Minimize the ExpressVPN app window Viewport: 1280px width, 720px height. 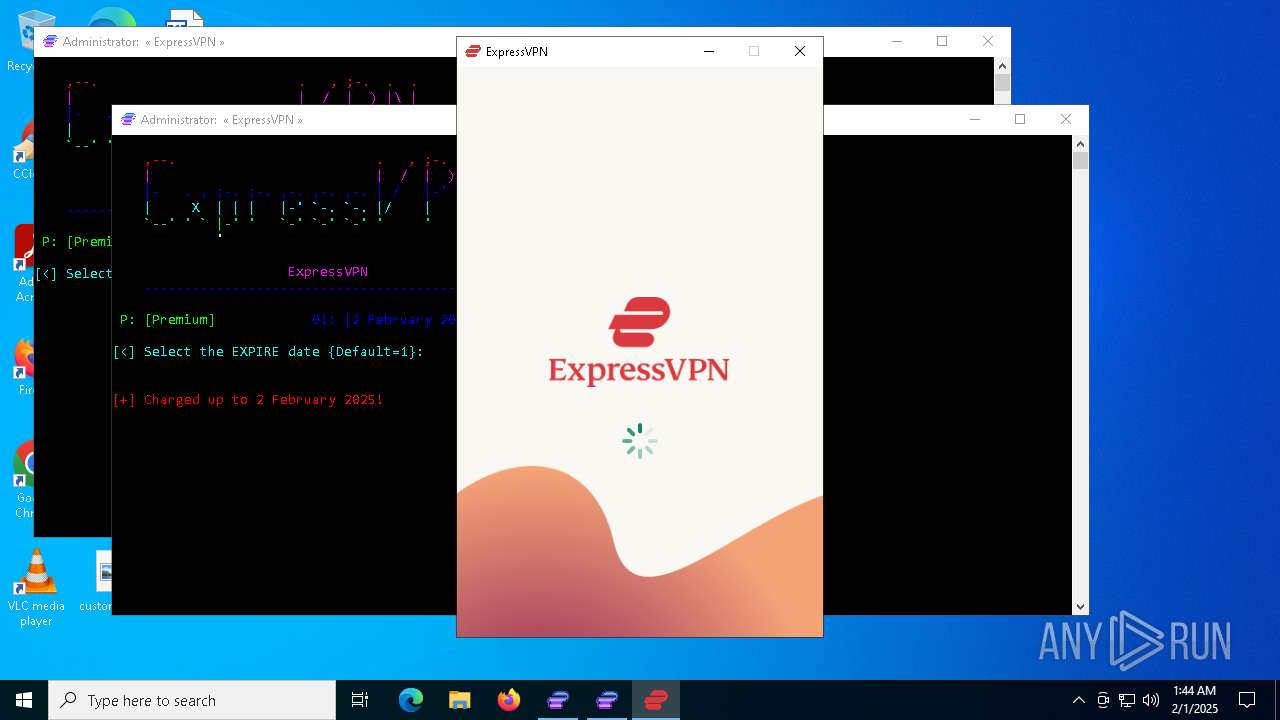(x=709, y=52)
